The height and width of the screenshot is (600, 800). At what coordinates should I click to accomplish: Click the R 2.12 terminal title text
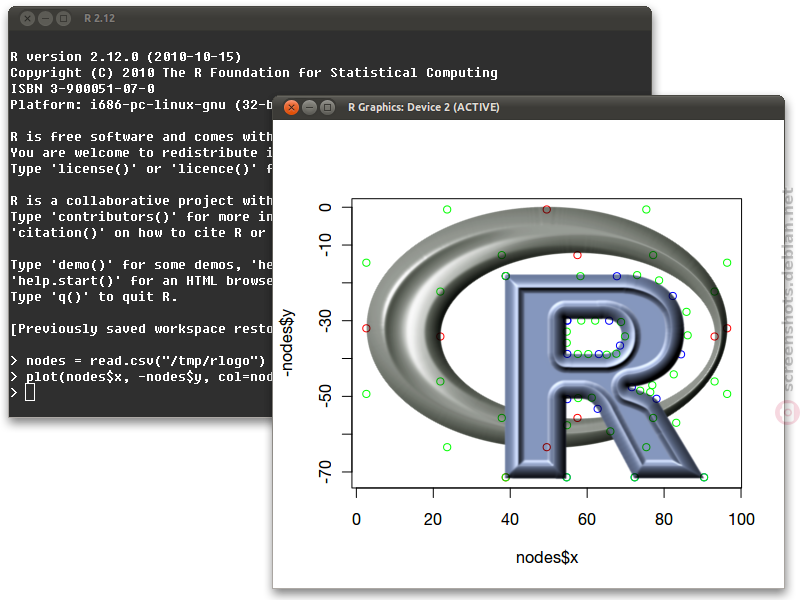pos(99,18)
